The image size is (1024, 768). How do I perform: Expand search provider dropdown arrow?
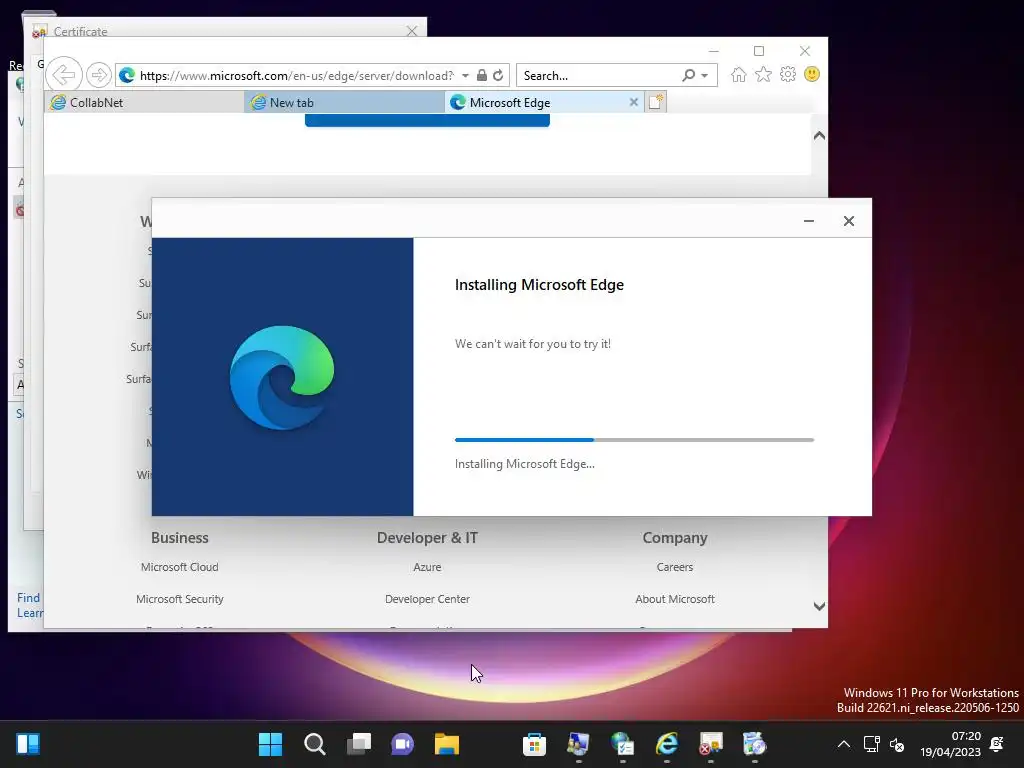[705, 76]
